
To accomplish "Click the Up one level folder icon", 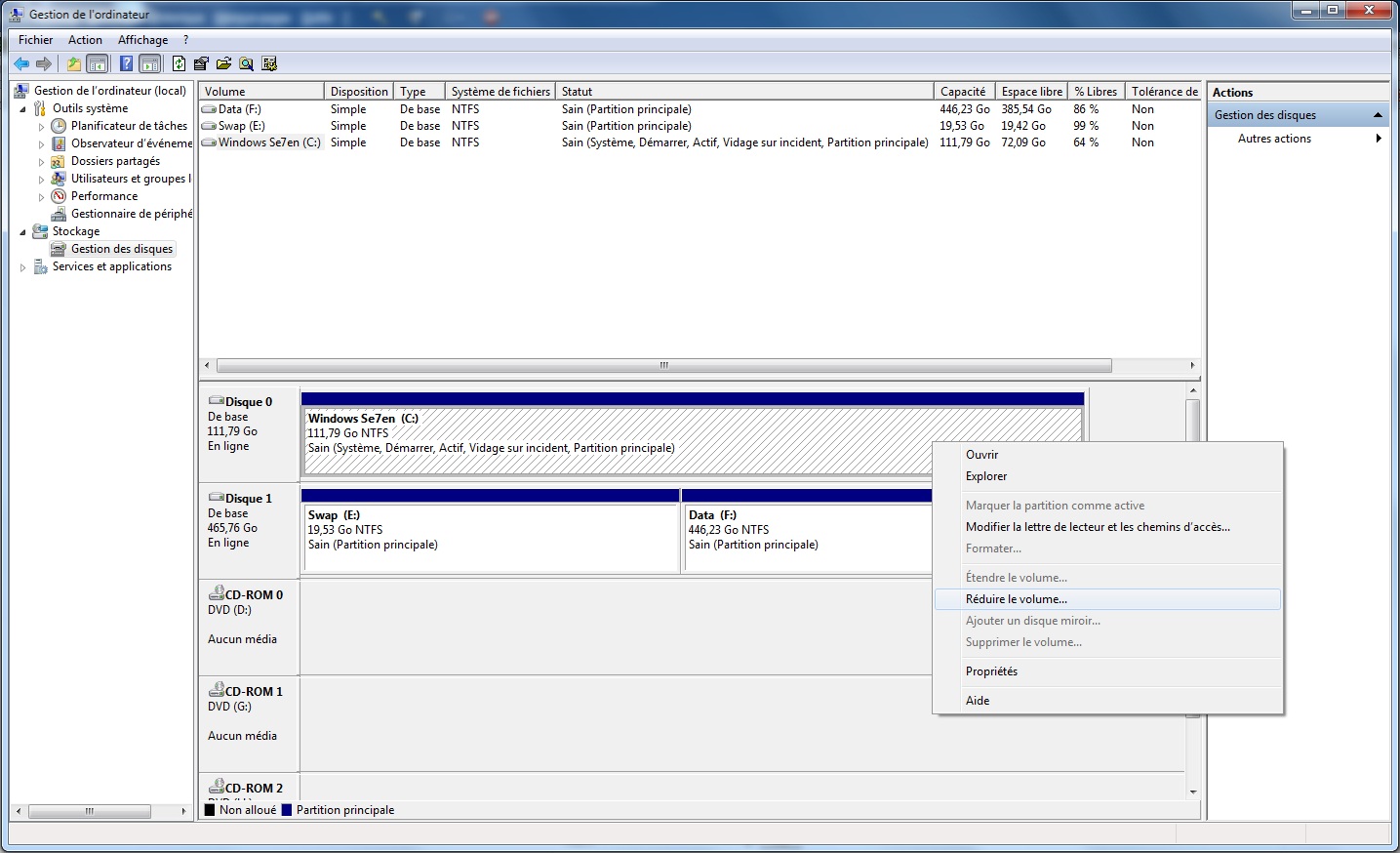I will click(x=74, y=64).
